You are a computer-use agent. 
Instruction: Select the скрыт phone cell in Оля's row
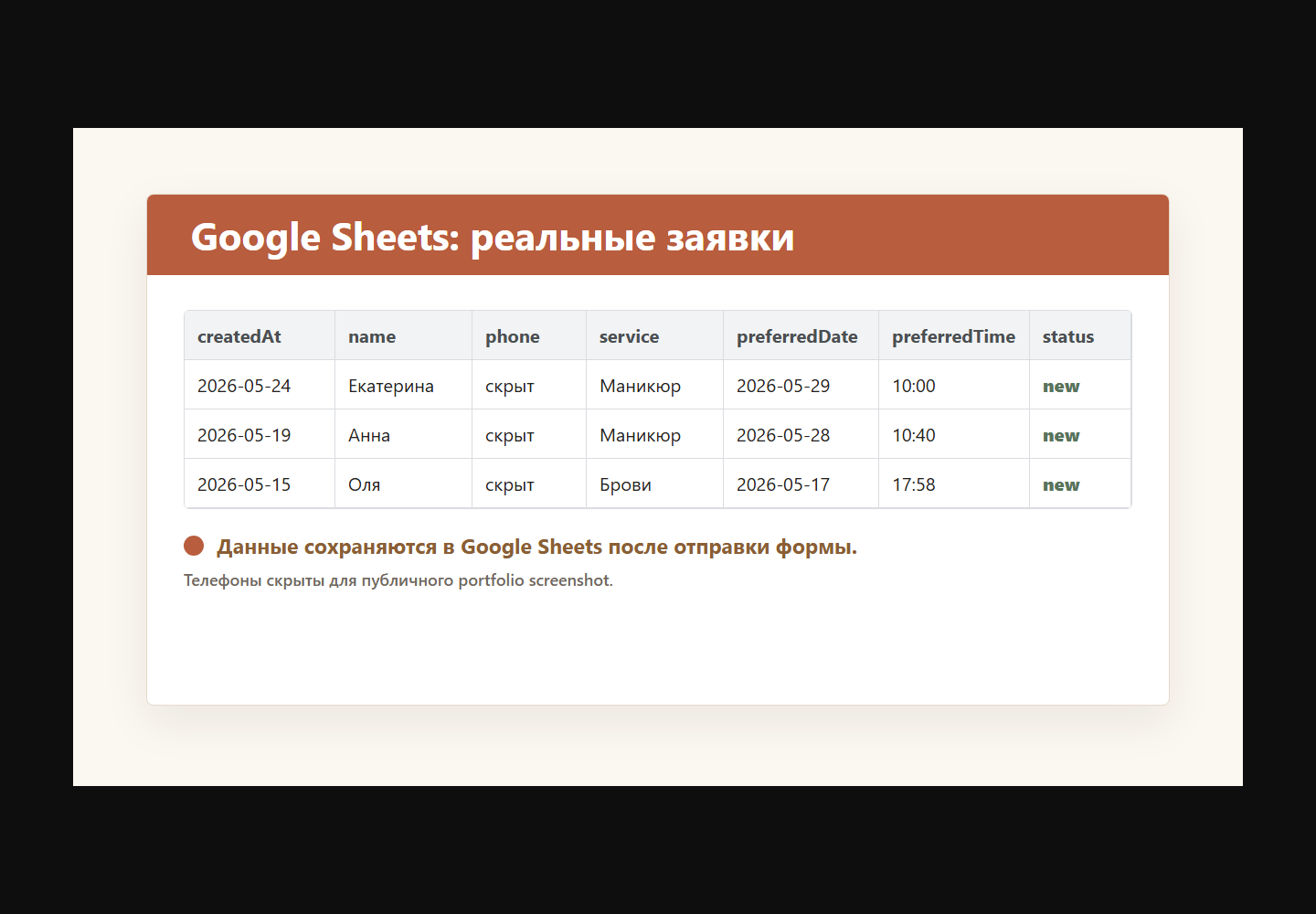[x=529, y=484]
